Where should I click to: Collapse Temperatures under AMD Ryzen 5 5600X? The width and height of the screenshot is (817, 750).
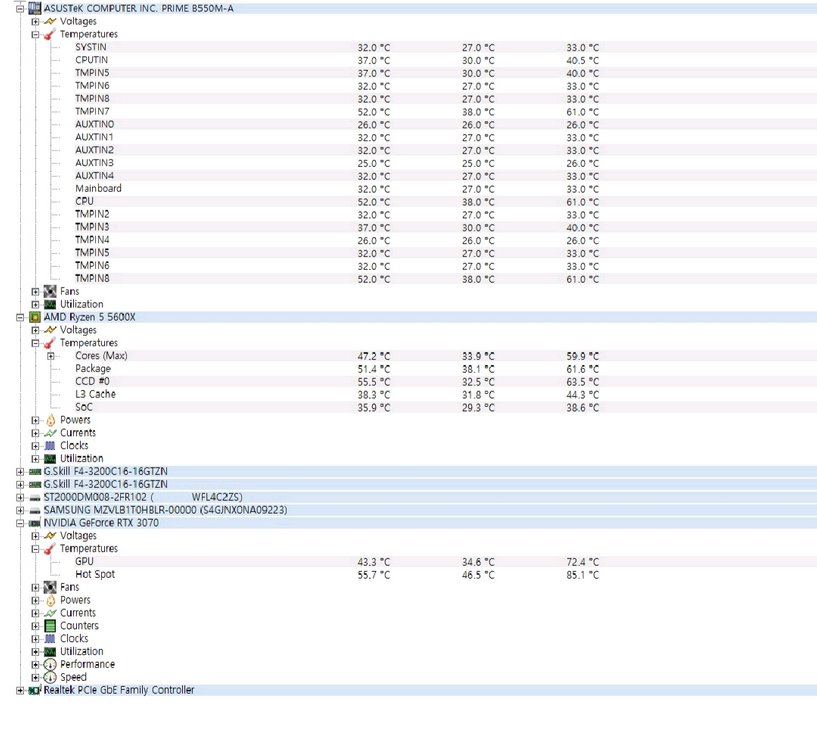point(35,343)
